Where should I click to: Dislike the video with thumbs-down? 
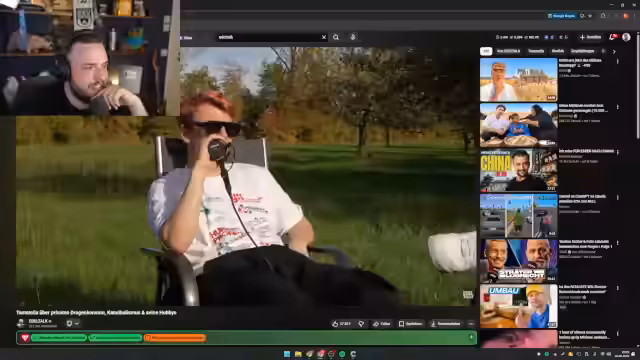pyautogui.click(x=361, y=324)
